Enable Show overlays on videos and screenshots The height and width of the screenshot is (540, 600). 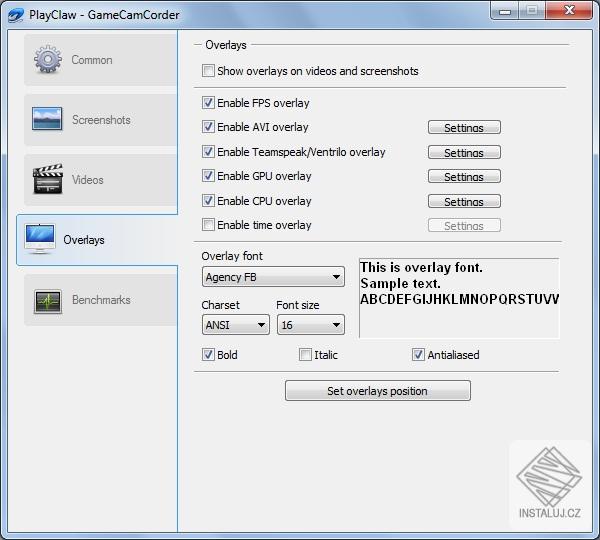(208, 71)
